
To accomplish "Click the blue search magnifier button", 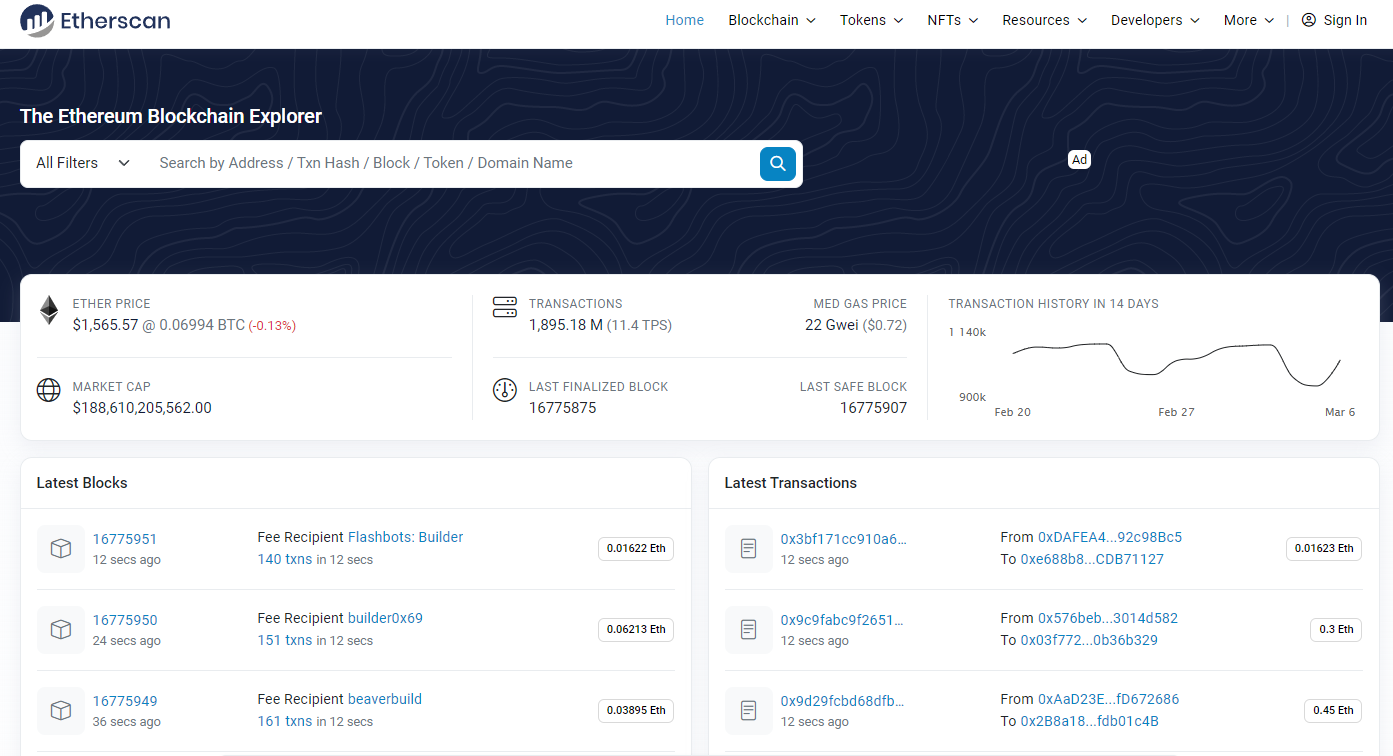I will pyautogui.click(x=777, y=163).
